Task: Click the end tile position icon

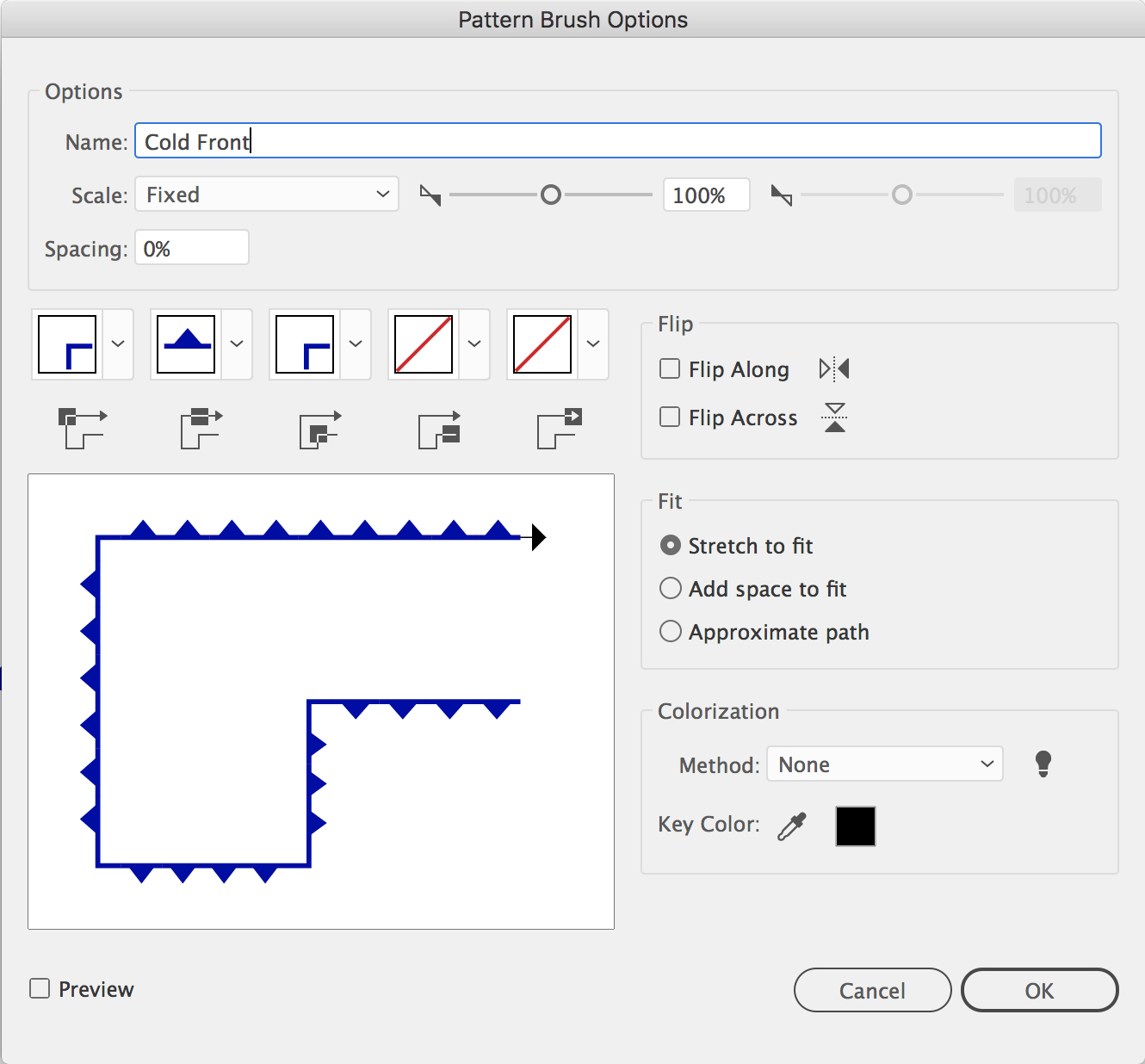Action: point(559,428)
